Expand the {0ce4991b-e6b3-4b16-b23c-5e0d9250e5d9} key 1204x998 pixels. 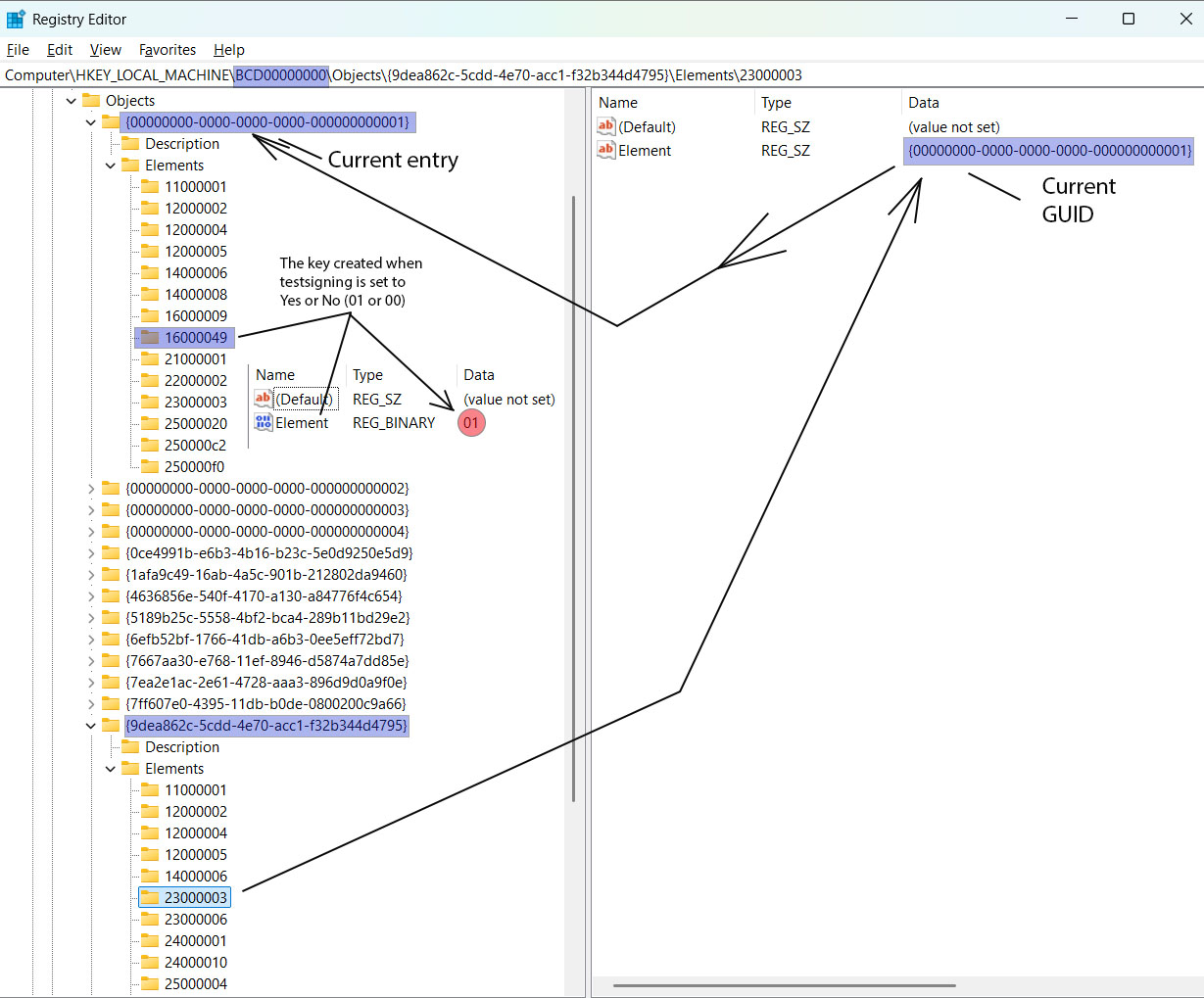90,552
